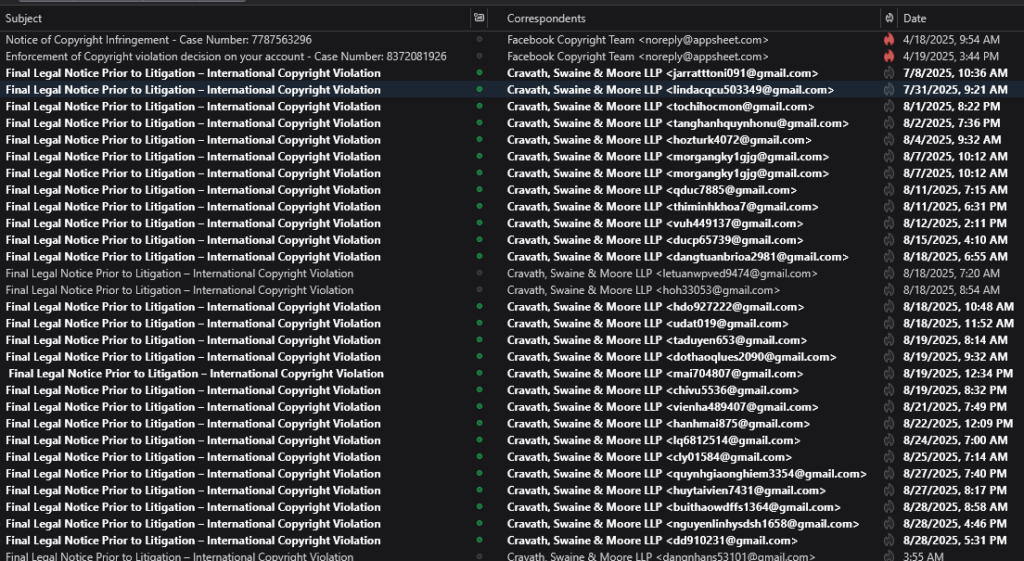Click the date 8/22/2025, 12:09 PM
The image size is (1024, 561).
click(x=958, y=424)
